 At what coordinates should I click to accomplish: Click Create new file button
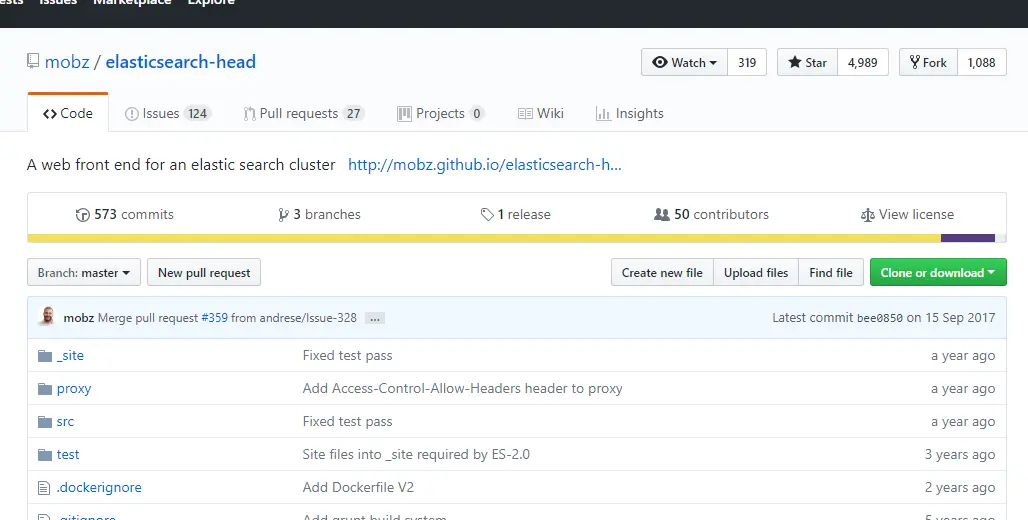pos(662,273)
